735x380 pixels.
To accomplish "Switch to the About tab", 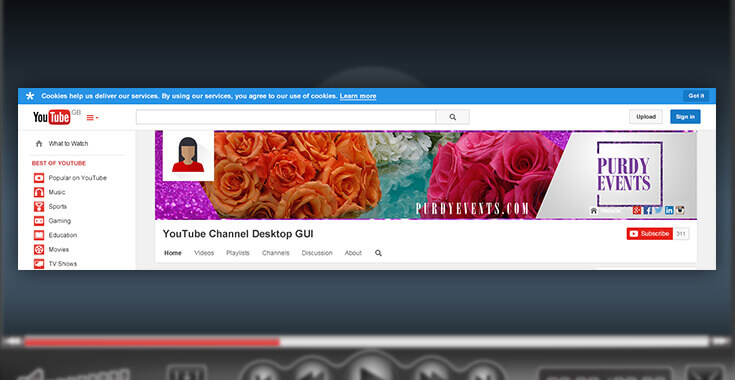I will pyautogui.click(x=353, y=253).
